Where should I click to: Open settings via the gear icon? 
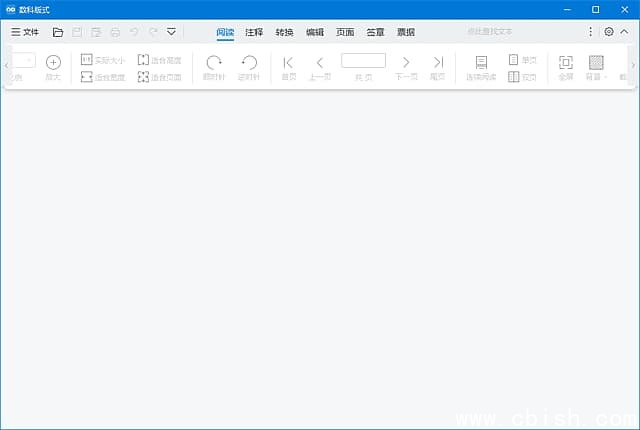[x=609, y=31]
